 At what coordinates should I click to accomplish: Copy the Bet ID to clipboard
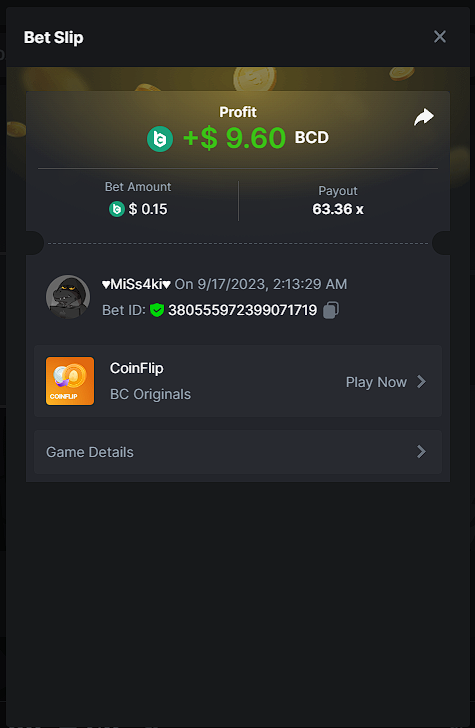331,310
